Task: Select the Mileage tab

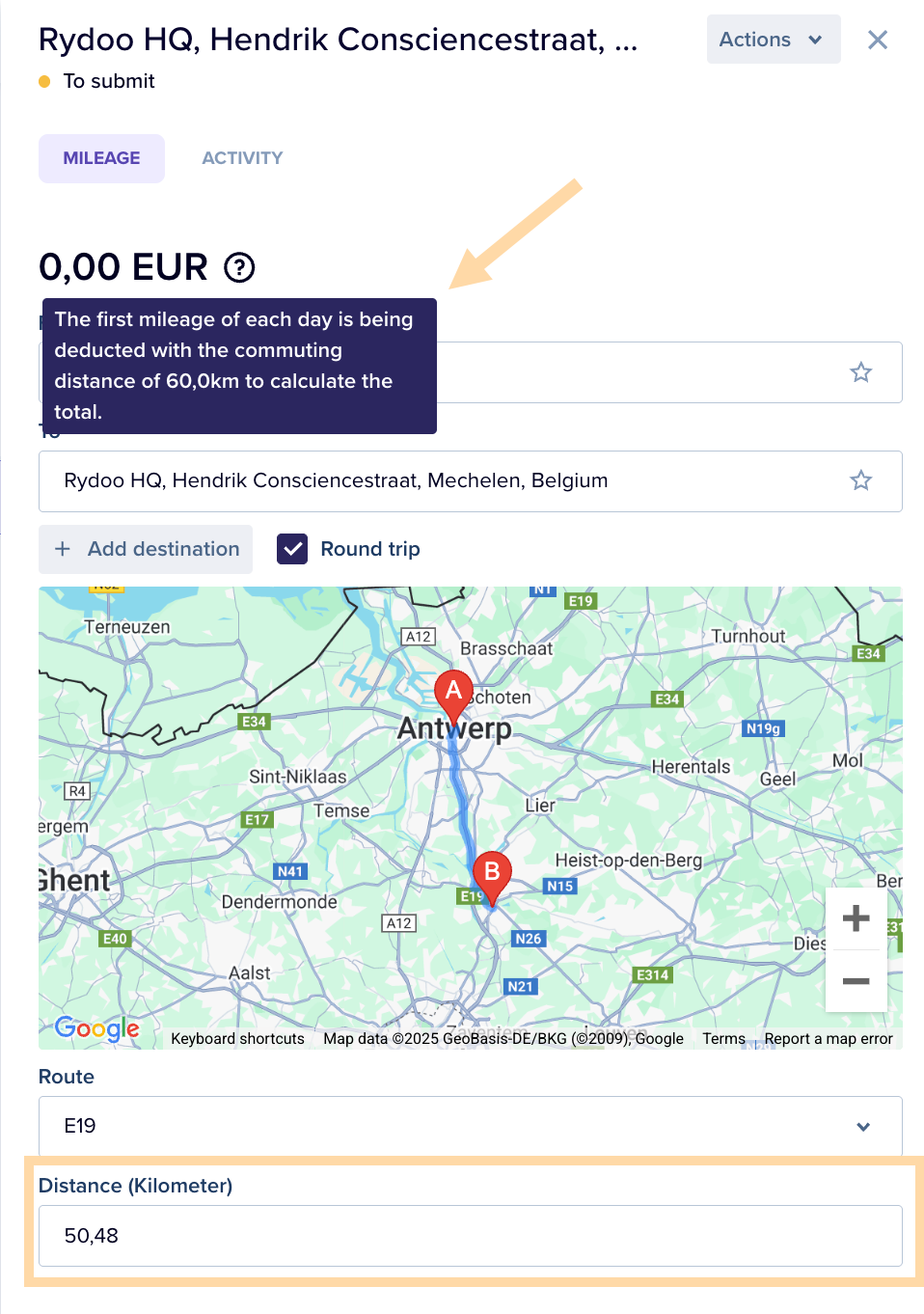Action: 101,158
